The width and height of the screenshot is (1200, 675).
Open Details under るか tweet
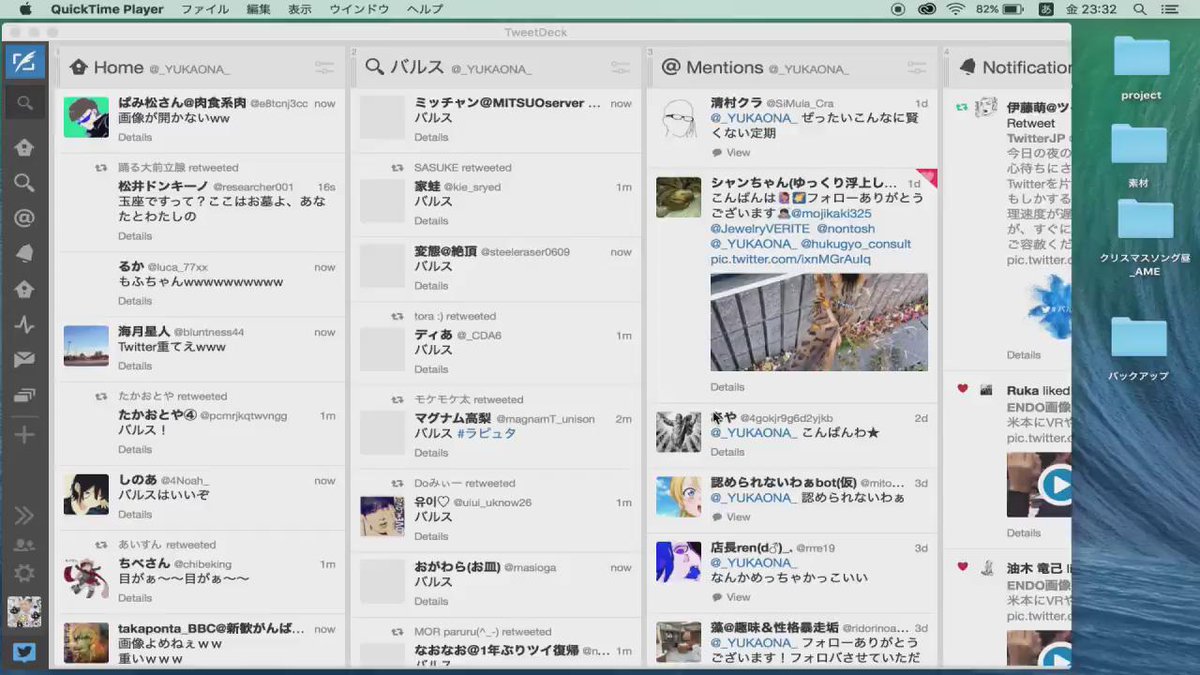click(x=135, y=301)
